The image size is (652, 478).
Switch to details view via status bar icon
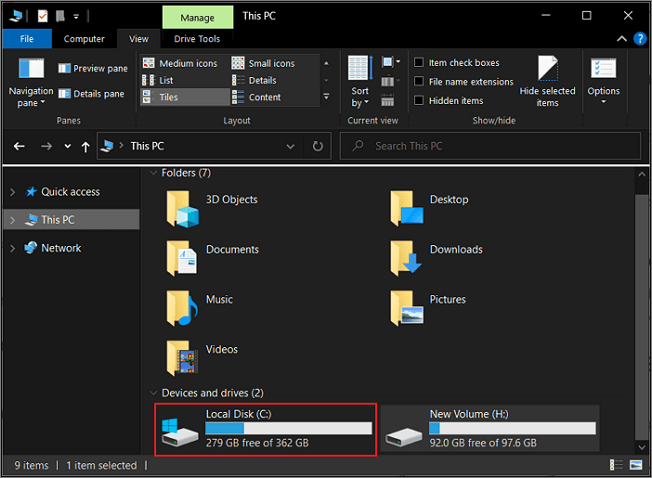pyautogui.click(x=616, y=465)
